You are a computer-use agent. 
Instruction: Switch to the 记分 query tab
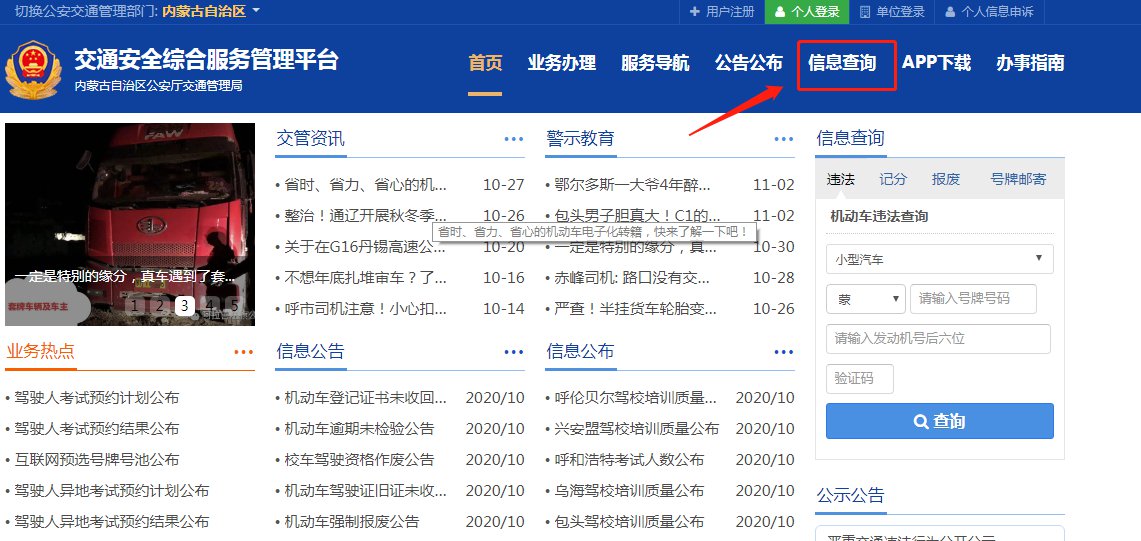click(x=893, y=179)
